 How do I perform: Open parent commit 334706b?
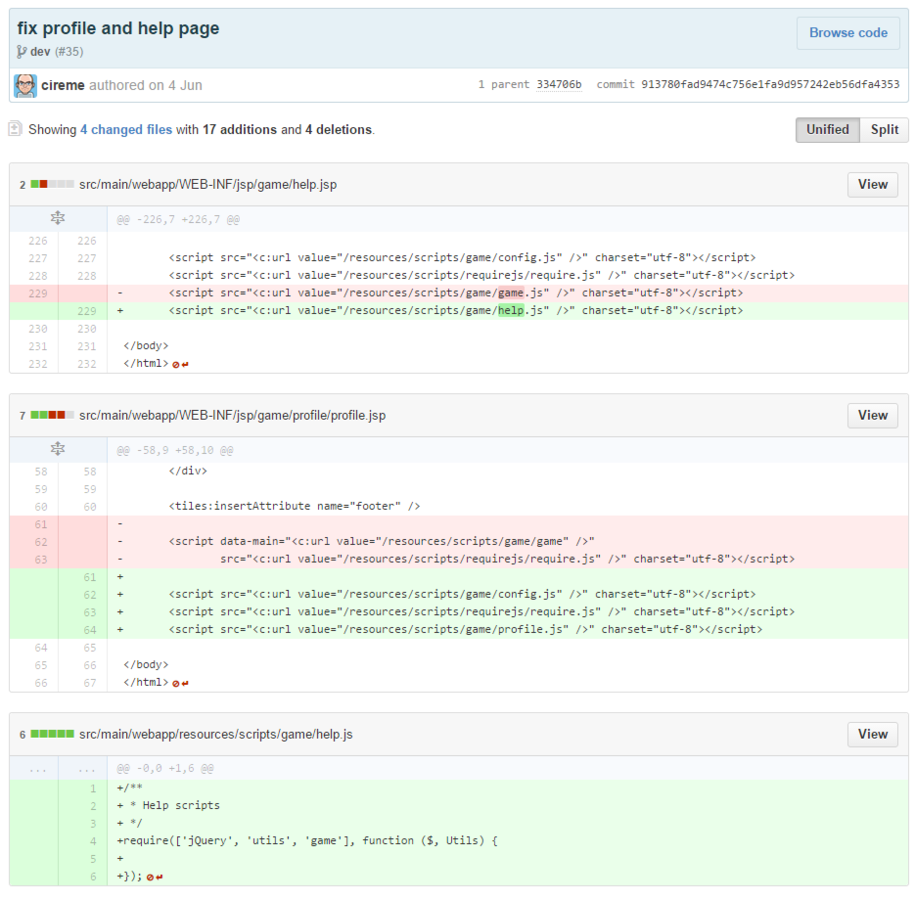559,85
